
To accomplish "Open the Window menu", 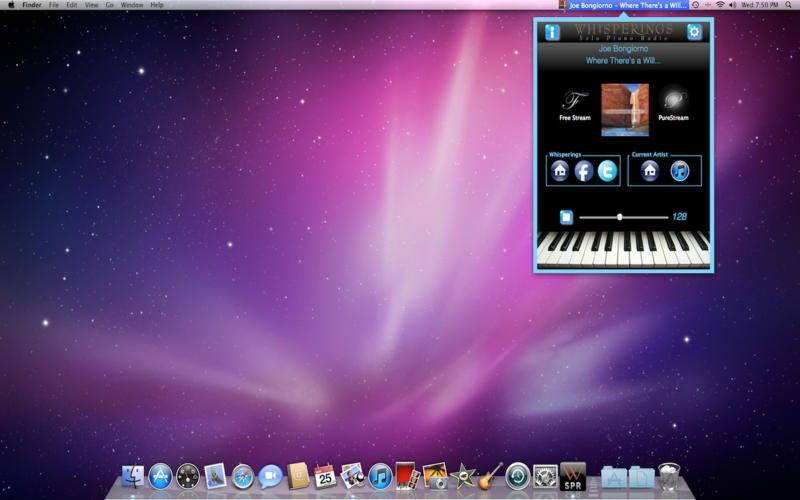I will (132, 5).
